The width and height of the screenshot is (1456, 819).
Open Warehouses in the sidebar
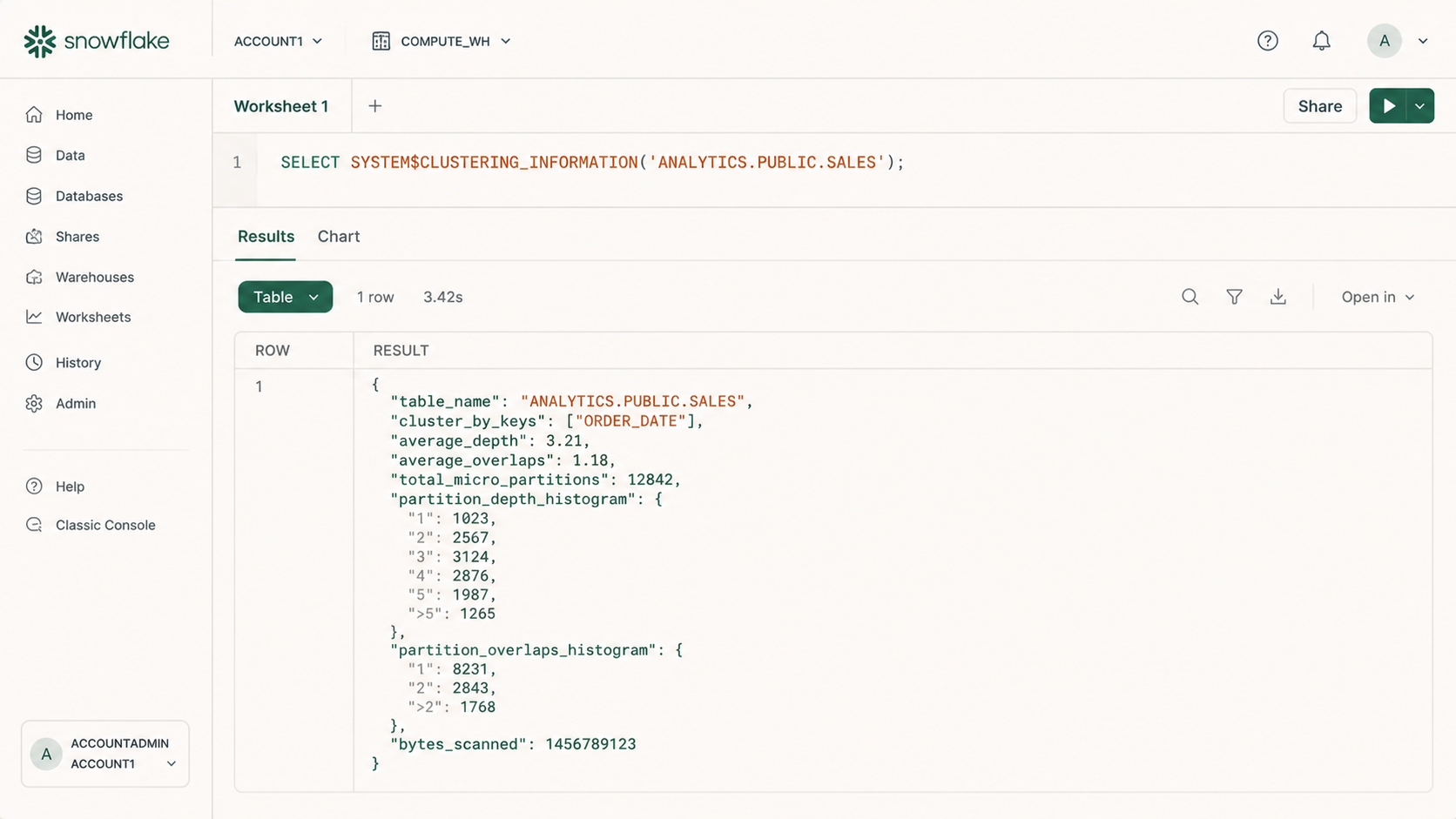pyautogui.click(x=95, y=277)
